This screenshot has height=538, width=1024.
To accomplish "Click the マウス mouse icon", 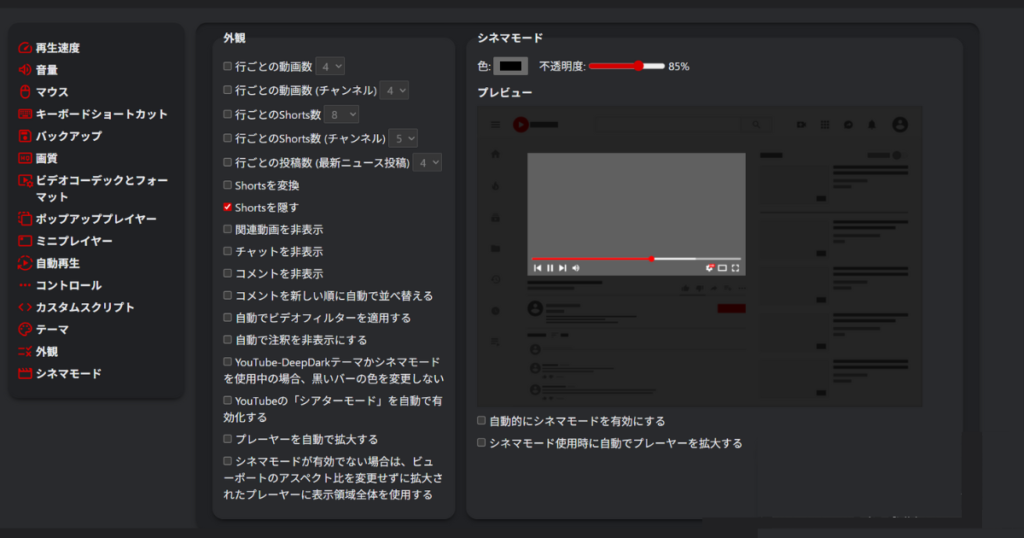I will [x=25, y=92].
